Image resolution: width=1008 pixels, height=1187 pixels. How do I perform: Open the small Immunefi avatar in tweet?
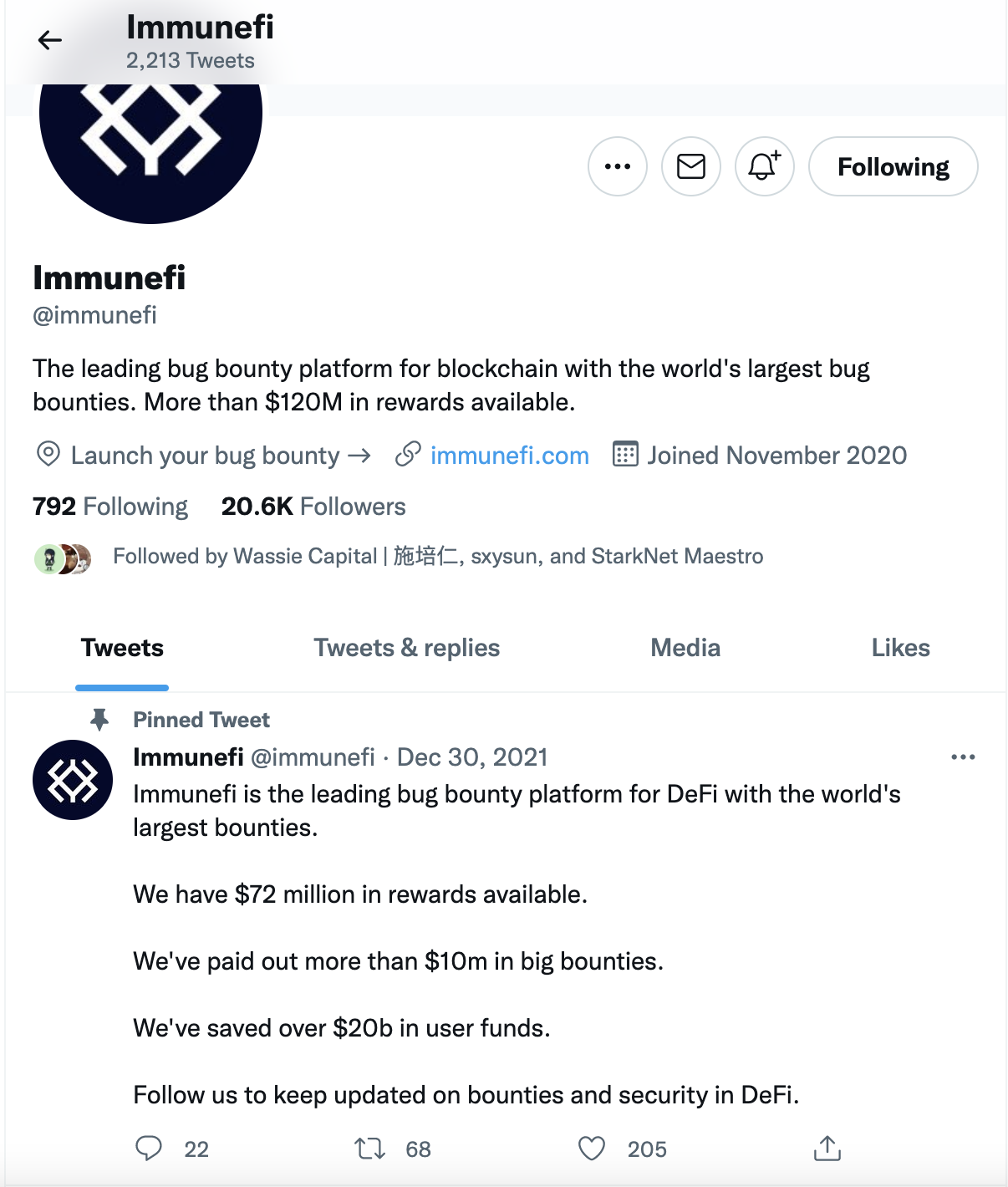point(73,780)
